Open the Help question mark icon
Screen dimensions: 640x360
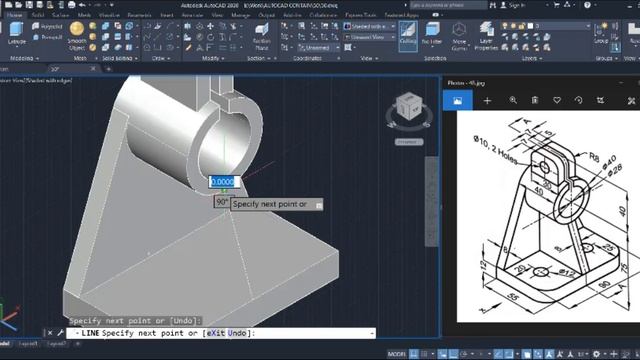coord(587,5)
